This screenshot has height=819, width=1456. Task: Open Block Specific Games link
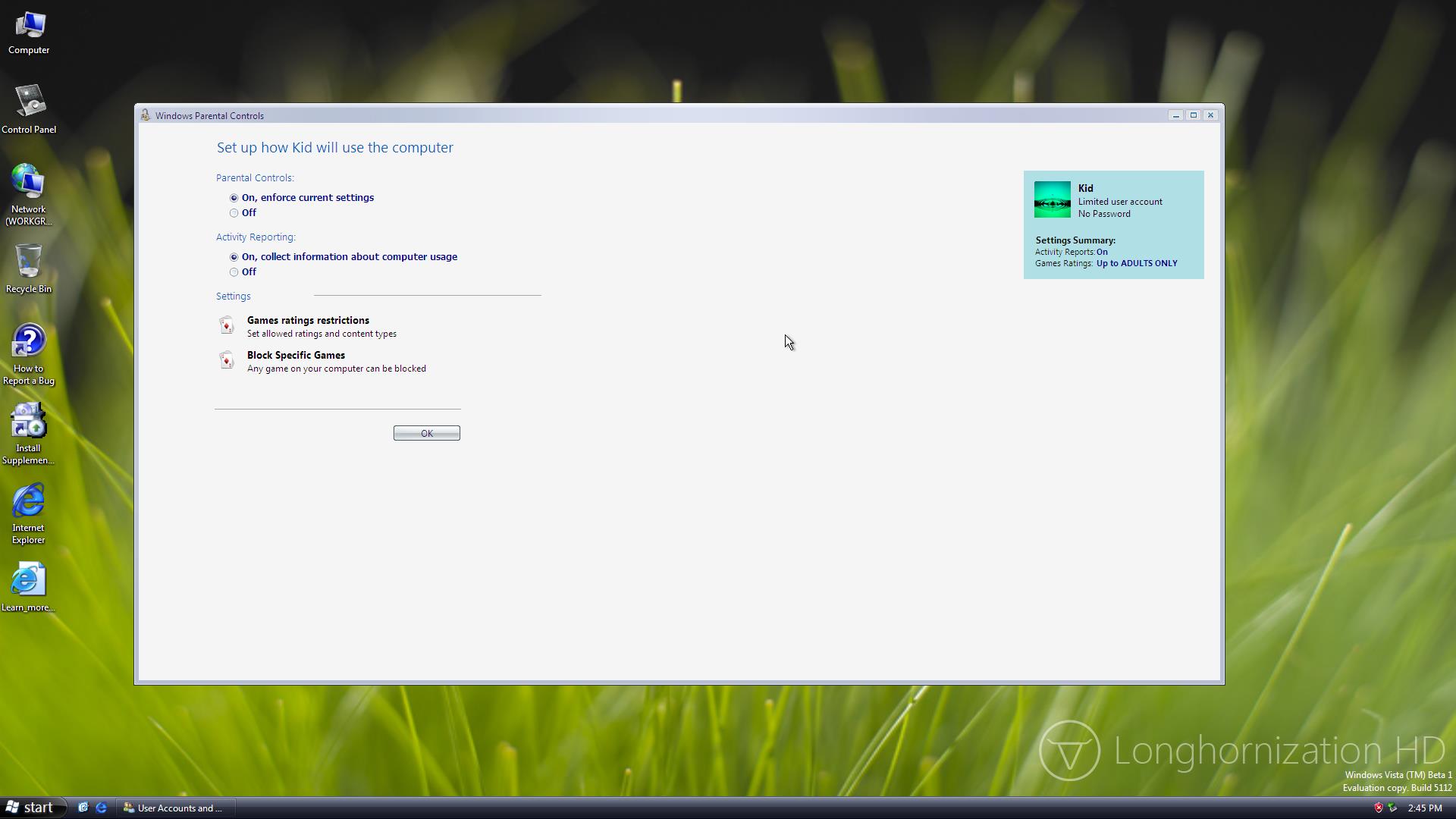coord(296,355)
